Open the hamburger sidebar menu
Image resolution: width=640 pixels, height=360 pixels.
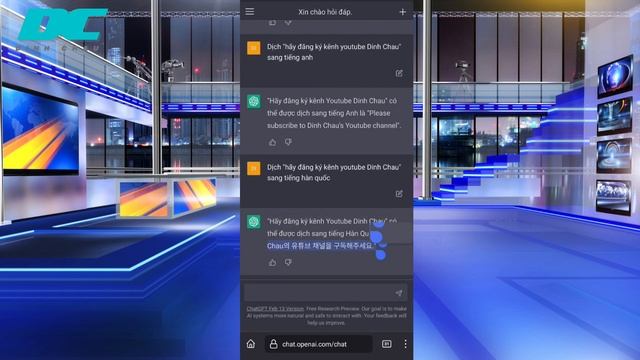pyautogui.click(x=250, y=11)
